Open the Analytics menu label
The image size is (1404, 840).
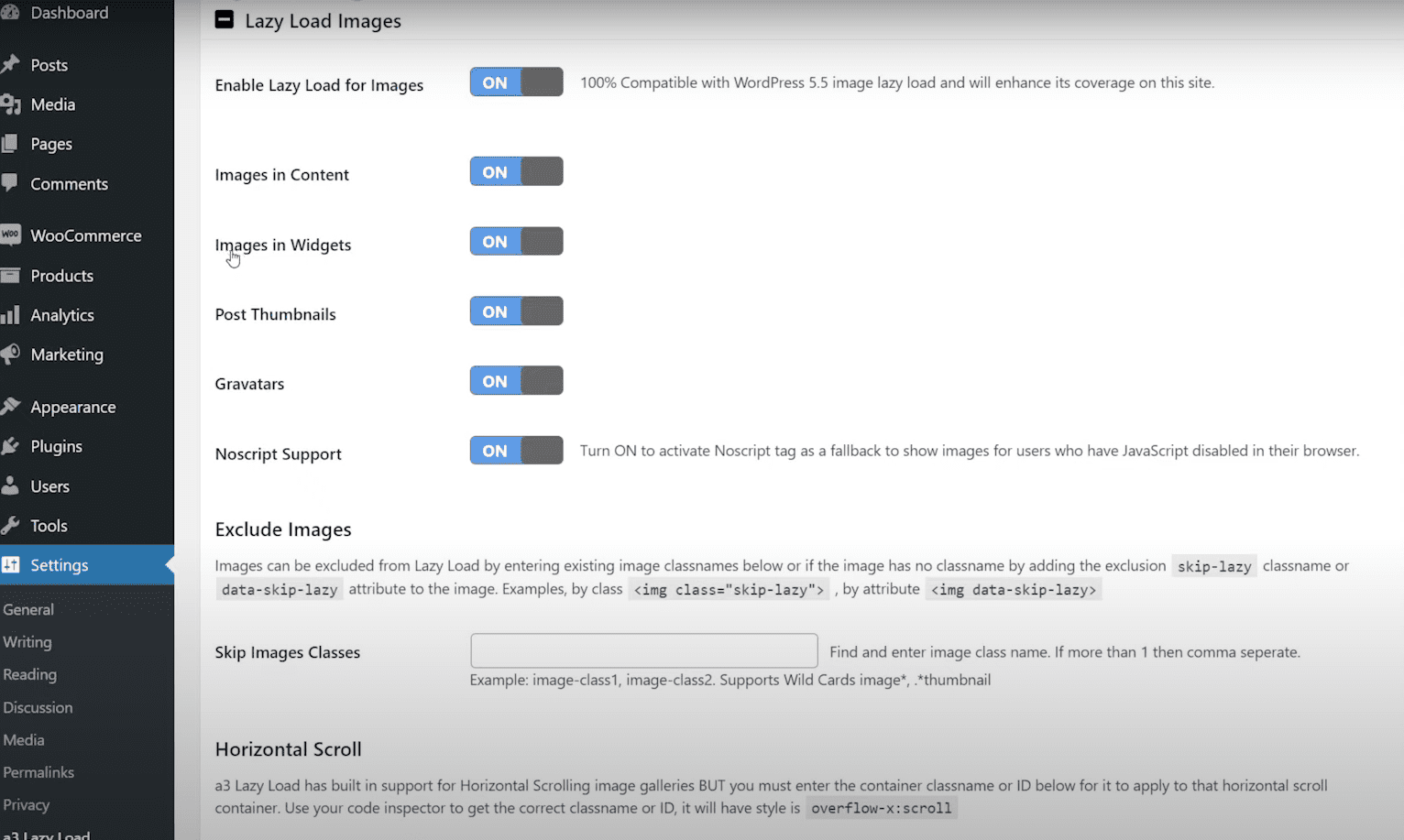tap(62, 315)
